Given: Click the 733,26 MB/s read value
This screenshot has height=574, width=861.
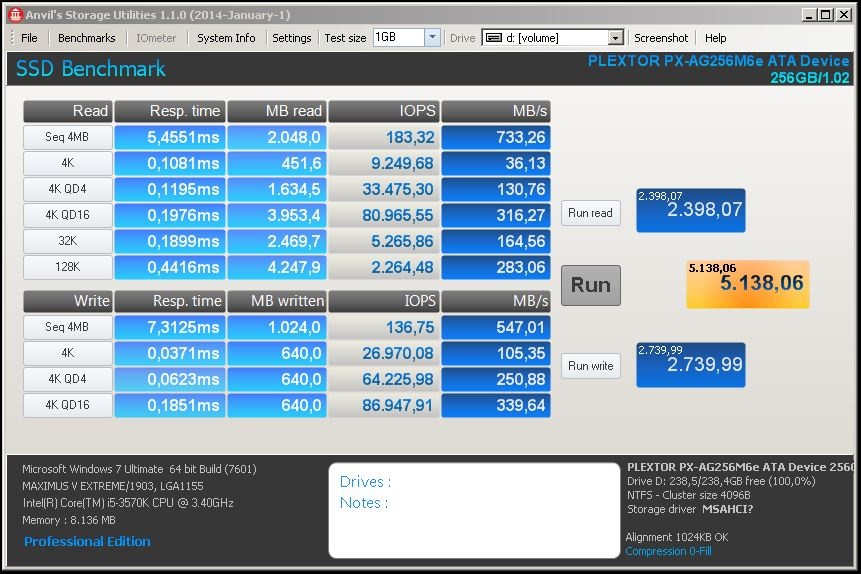Looking at the screenshot, I should [496, 137].
